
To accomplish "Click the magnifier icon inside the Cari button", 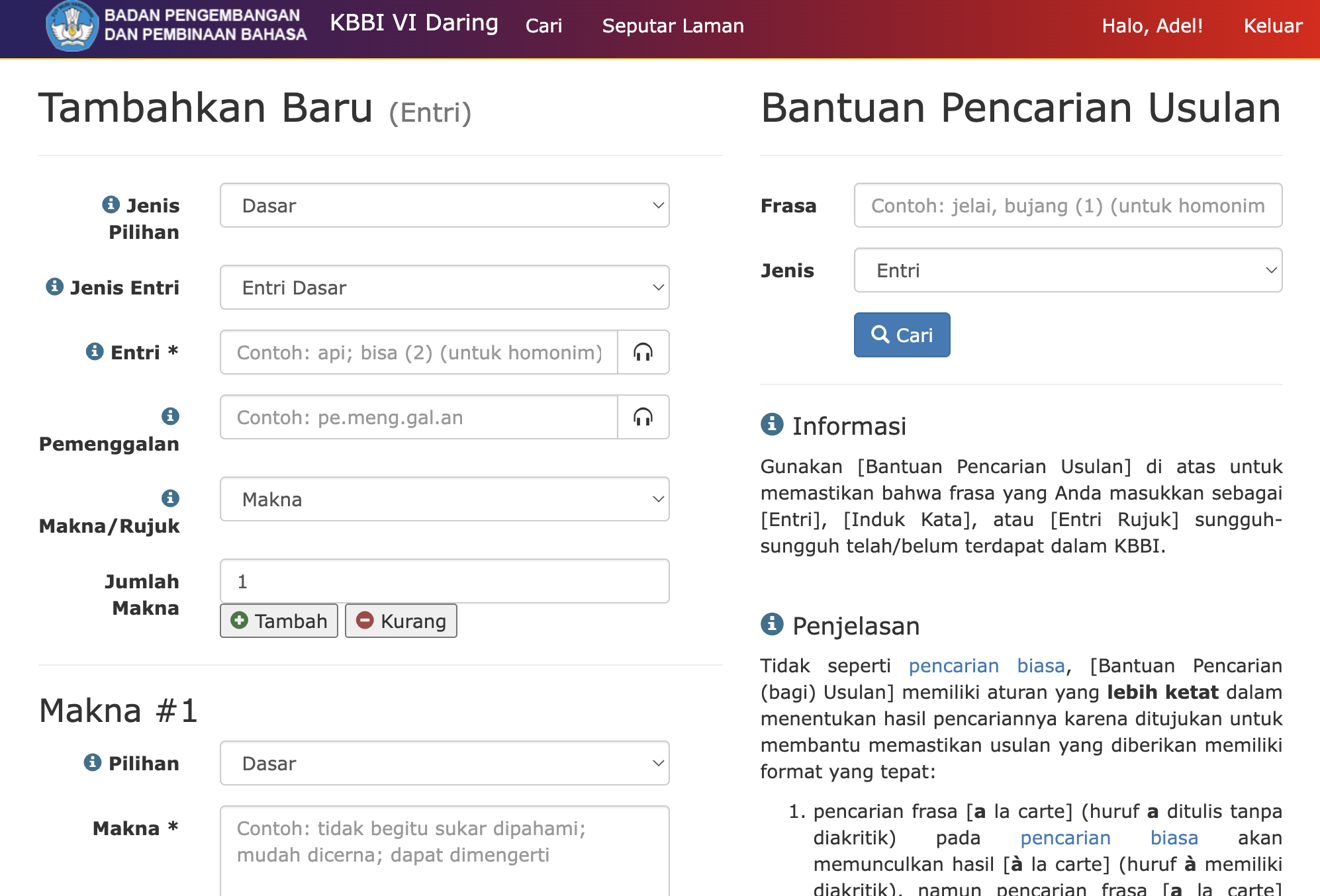I will coord(880,335).
